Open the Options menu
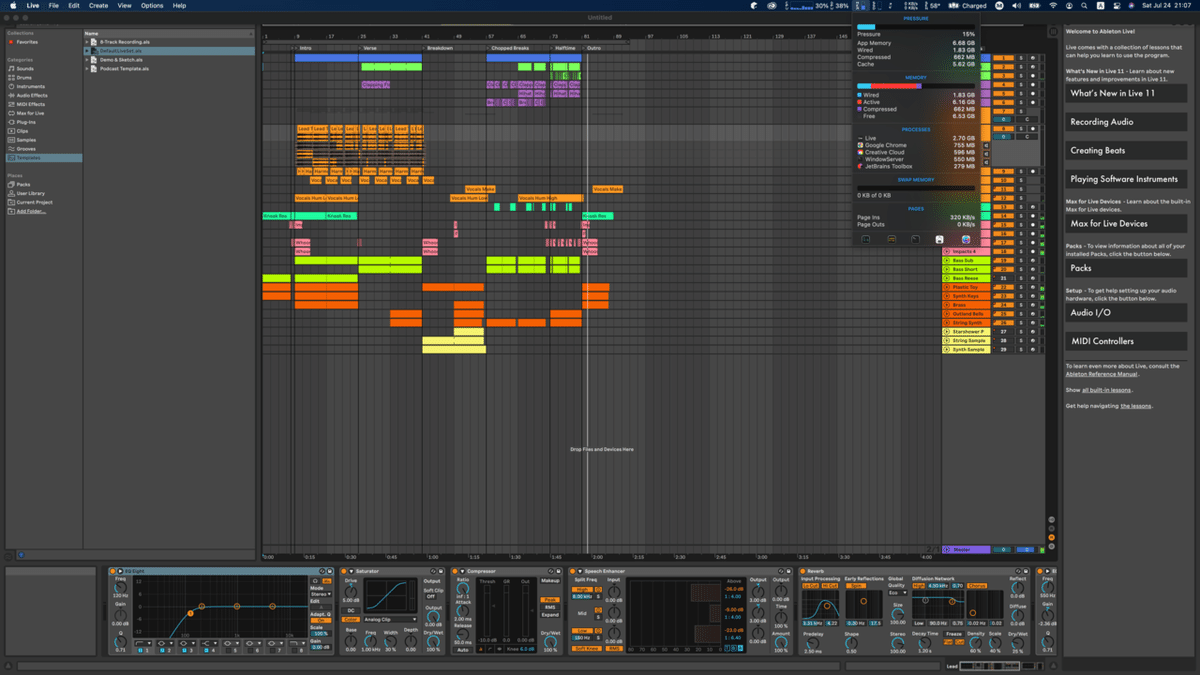Screen dimensions: 1200x675 coord(152,5)
